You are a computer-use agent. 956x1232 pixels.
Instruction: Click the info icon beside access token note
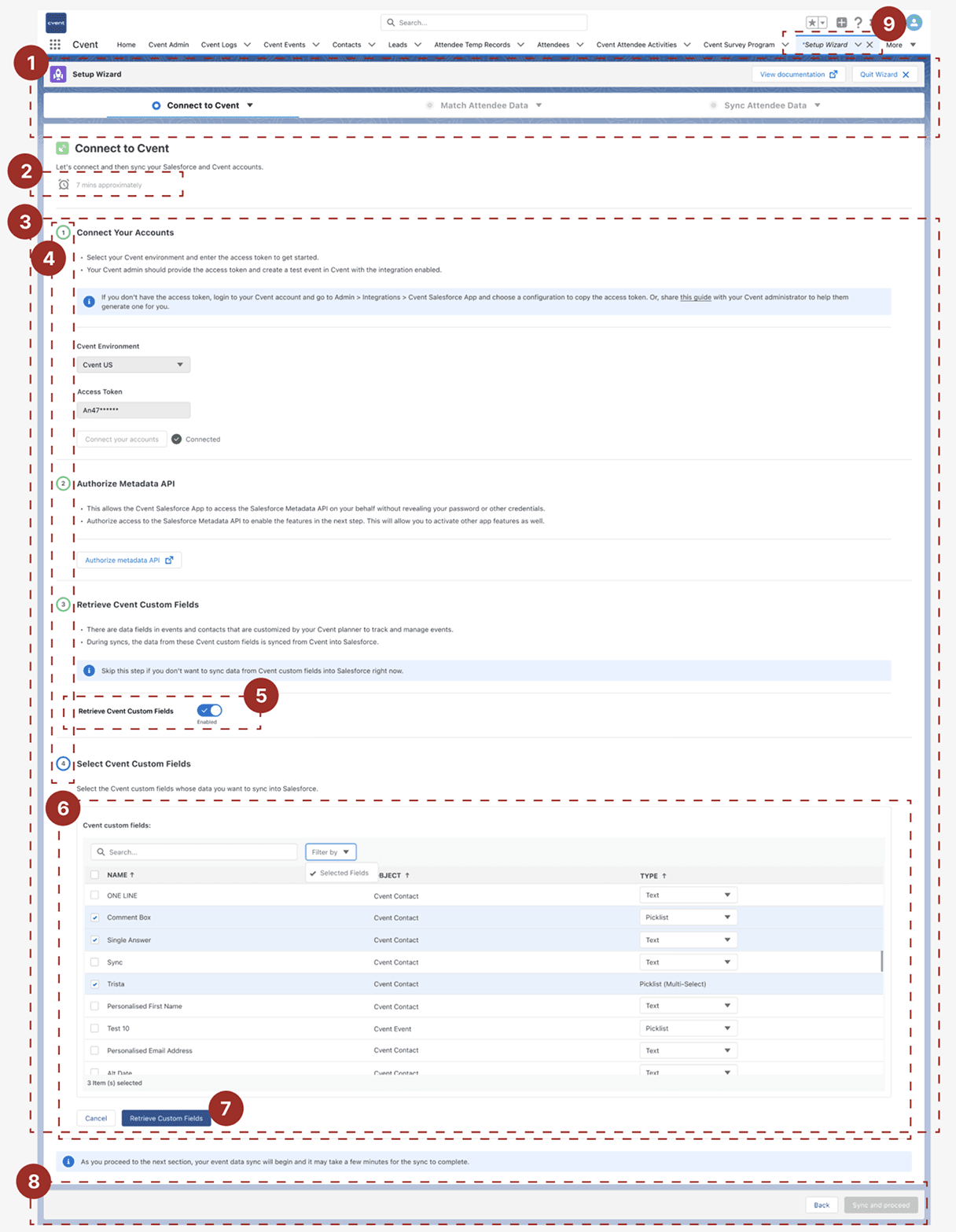click(x=89, y=301)
